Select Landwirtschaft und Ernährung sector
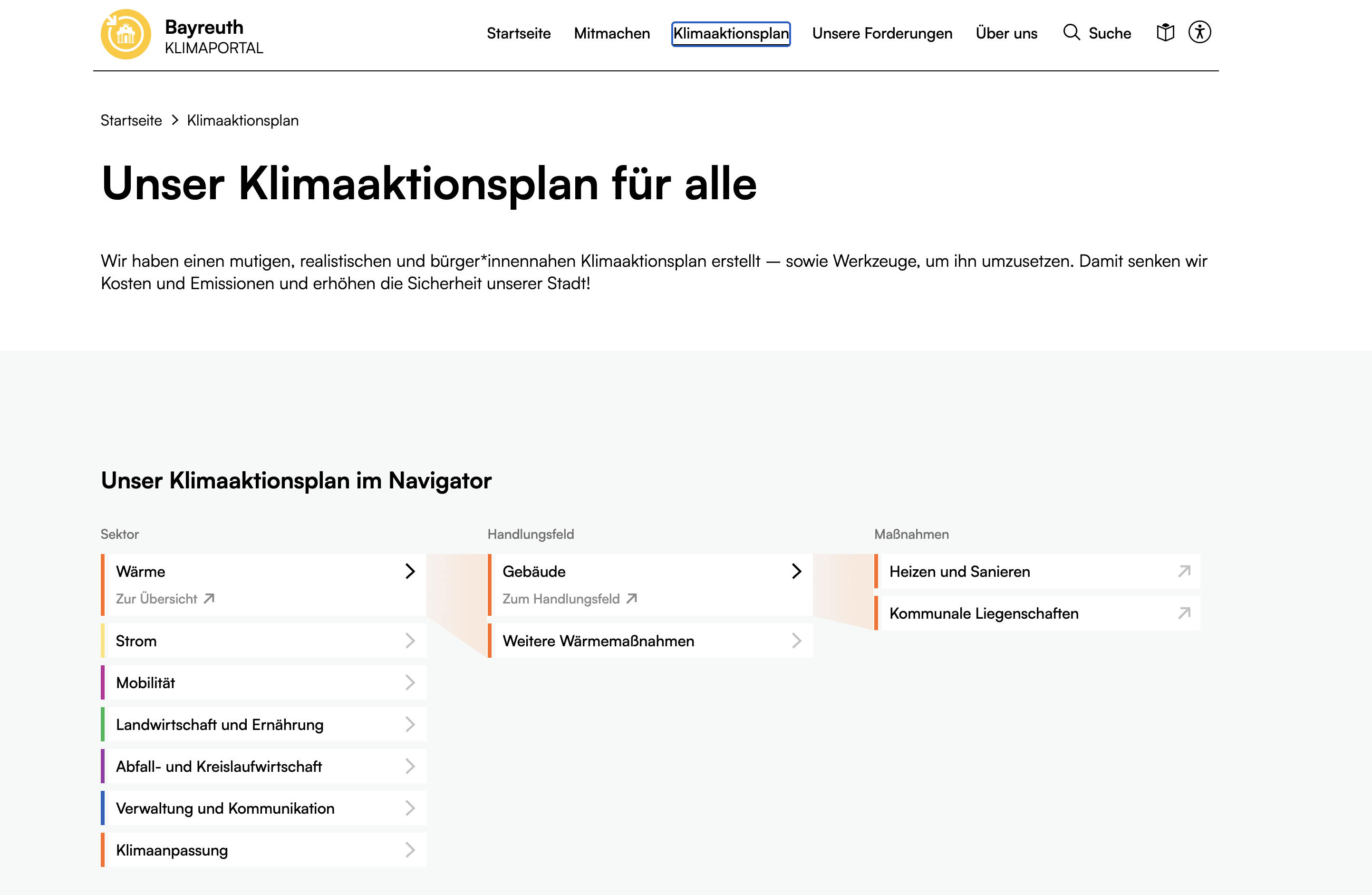 pos(220,725)
